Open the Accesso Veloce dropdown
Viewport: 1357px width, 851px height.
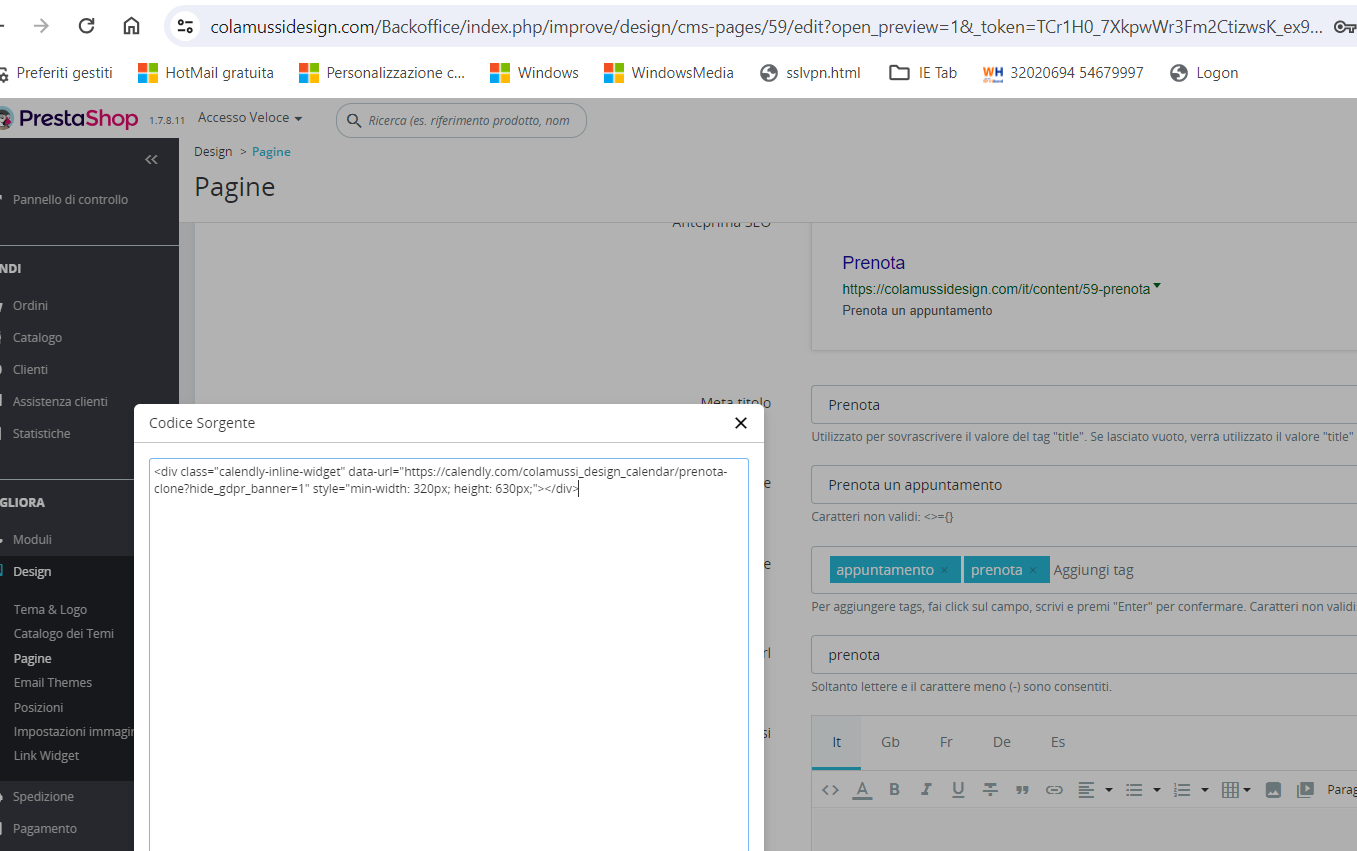click(x=250, y=118)
